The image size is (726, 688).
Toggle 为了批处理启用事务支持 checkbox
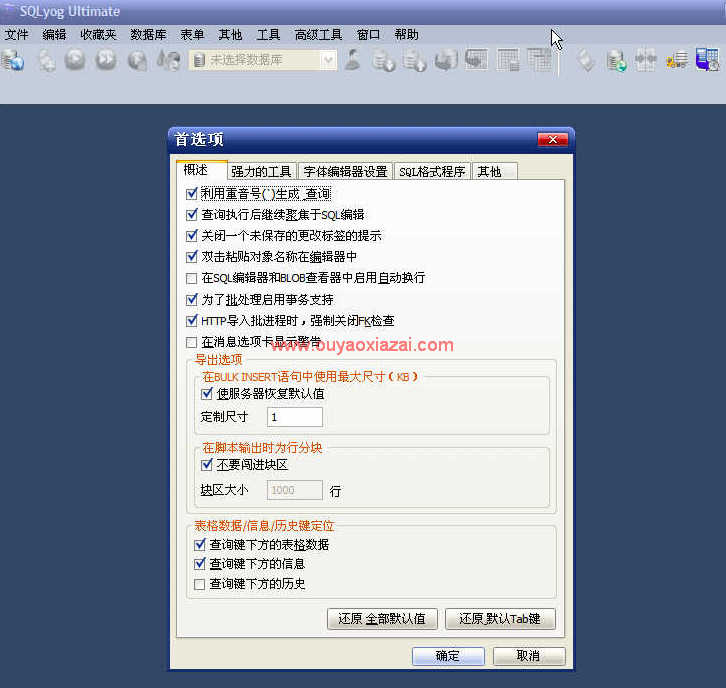pos(192,300)
